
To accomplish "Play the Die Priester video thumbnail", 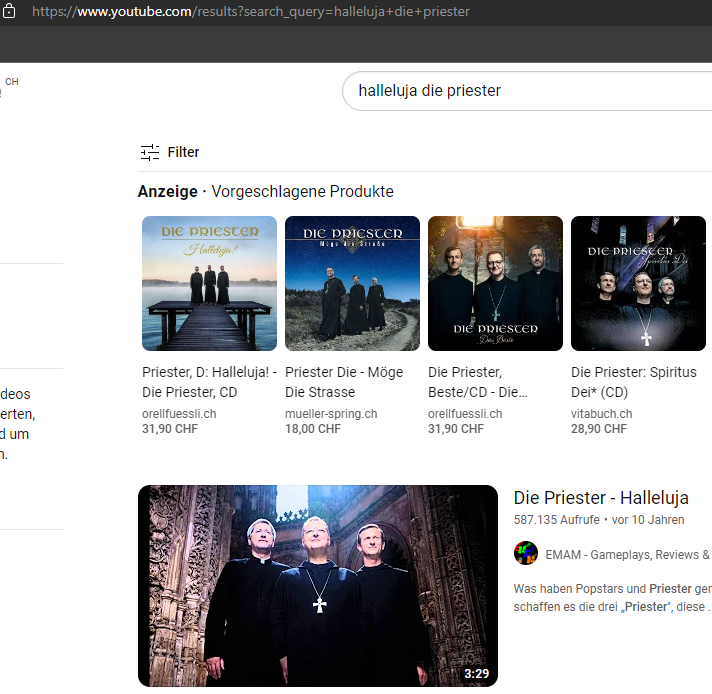I will 317,585.
